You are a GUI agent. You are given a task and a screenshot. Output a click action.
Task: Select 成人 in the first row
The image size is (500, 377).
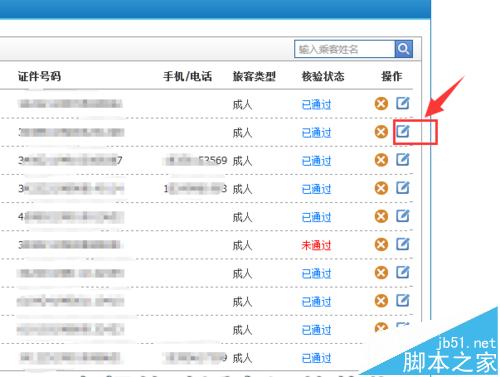tap(242, 105)
